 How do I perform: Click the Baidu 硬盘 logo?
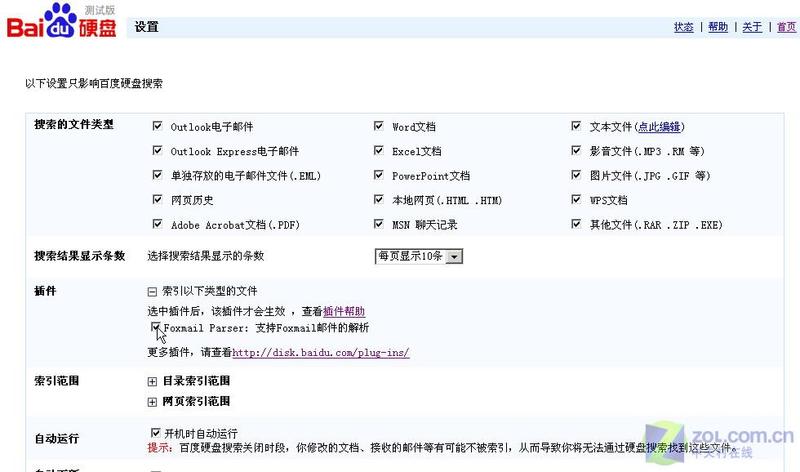point(61,21)
